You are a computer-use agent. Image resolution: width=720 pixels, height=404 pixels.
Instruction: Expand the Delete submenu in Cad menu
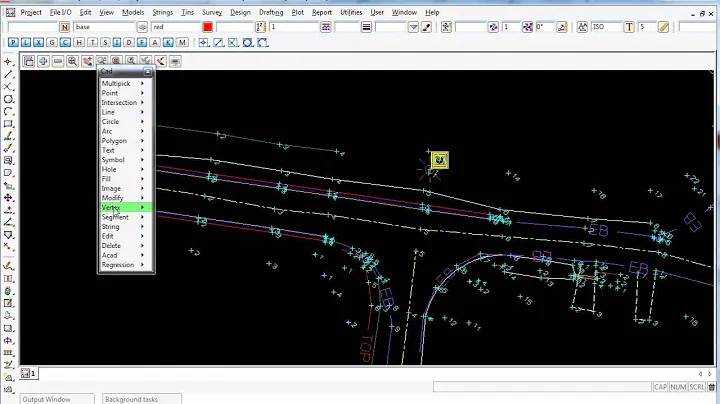[x=126, y=246]
